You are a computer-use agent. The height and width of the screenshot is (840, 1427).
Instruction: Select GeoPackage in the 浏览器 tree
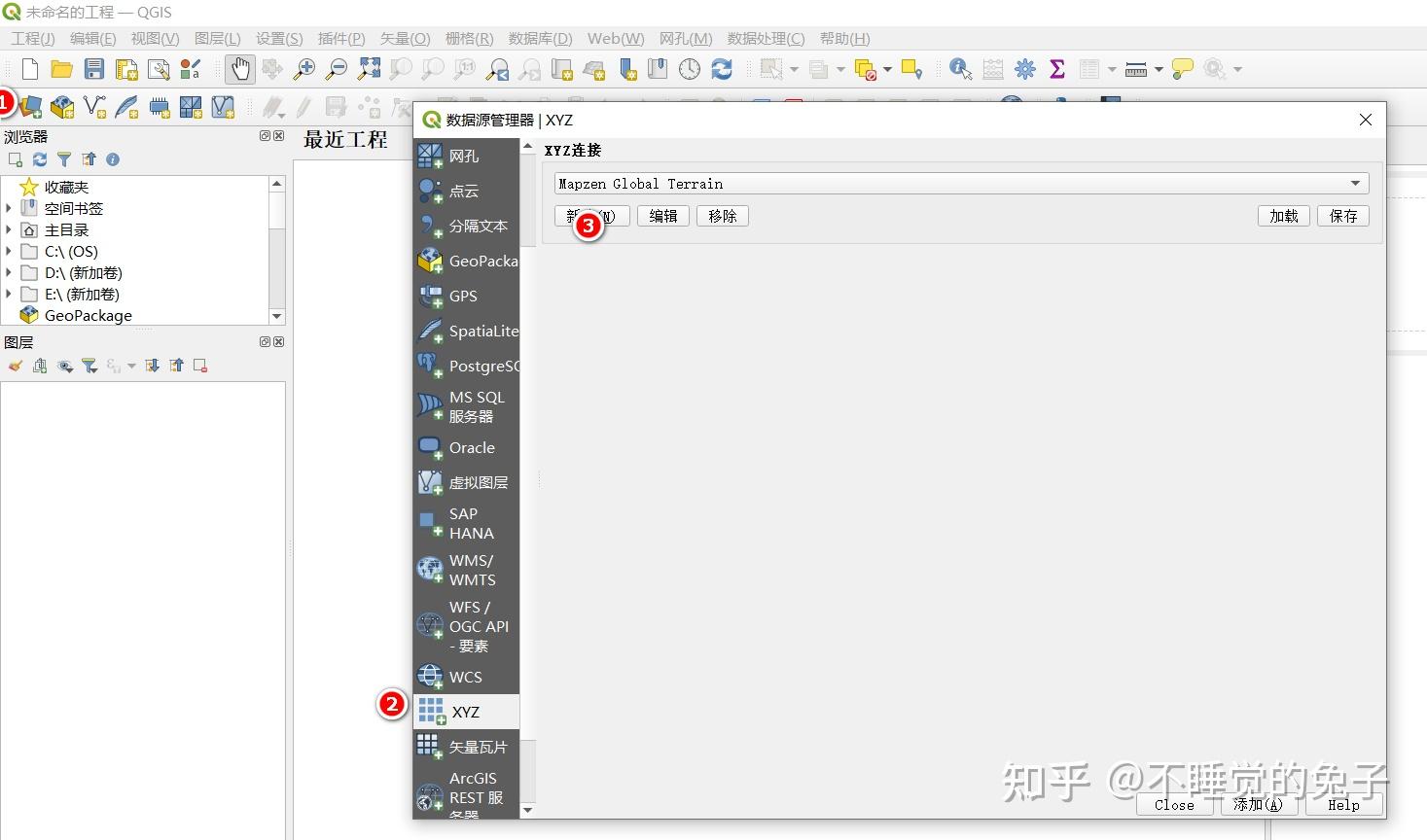[x=89, y=315]
